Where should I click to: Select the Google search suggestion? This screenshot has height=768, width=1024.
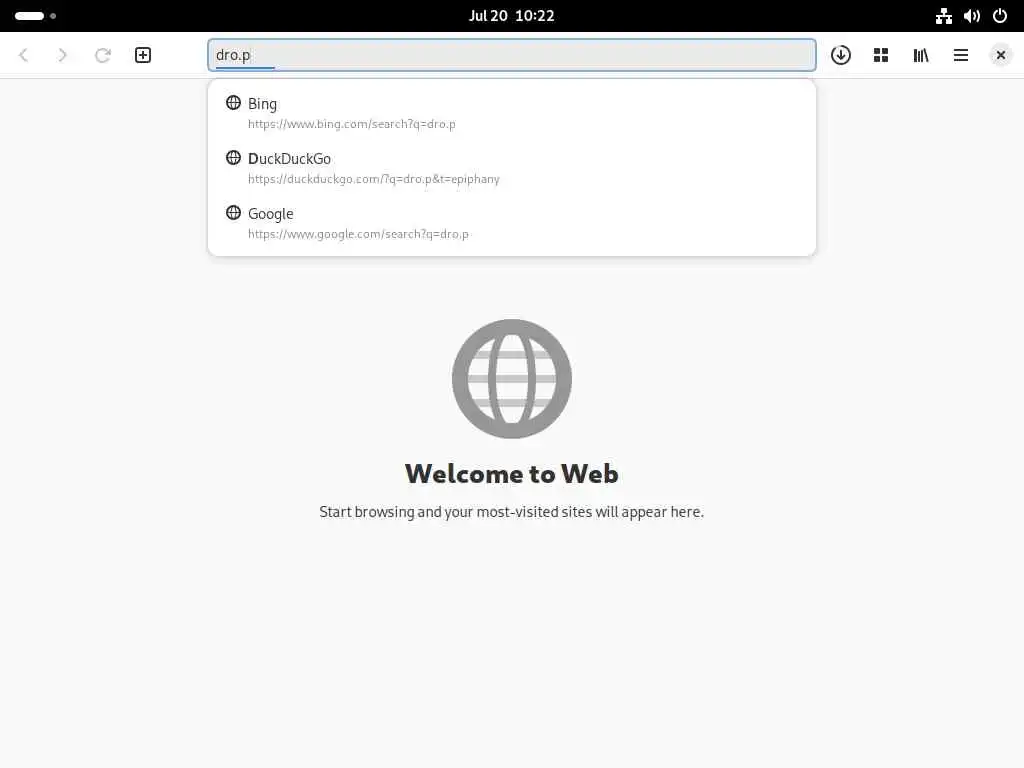pos(512,223)
